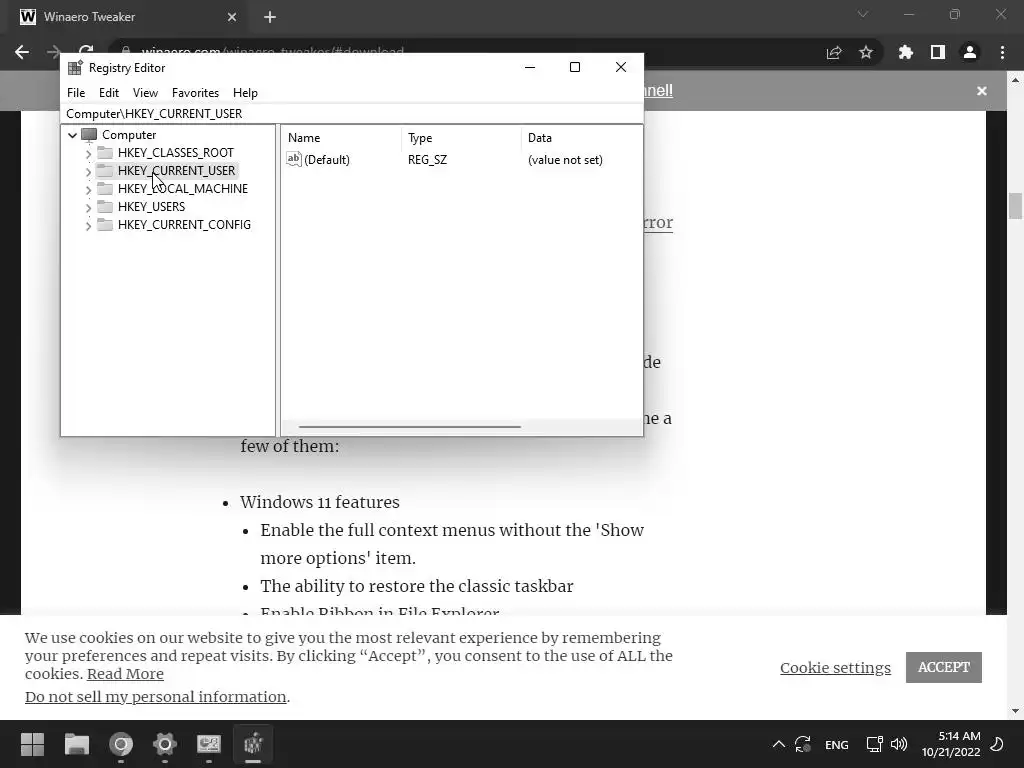Image resolution: width=1024 pixels, height=768 pixels.
Task: Click the registry address path field
Action: pyautogui.click(x=351, y=114)
